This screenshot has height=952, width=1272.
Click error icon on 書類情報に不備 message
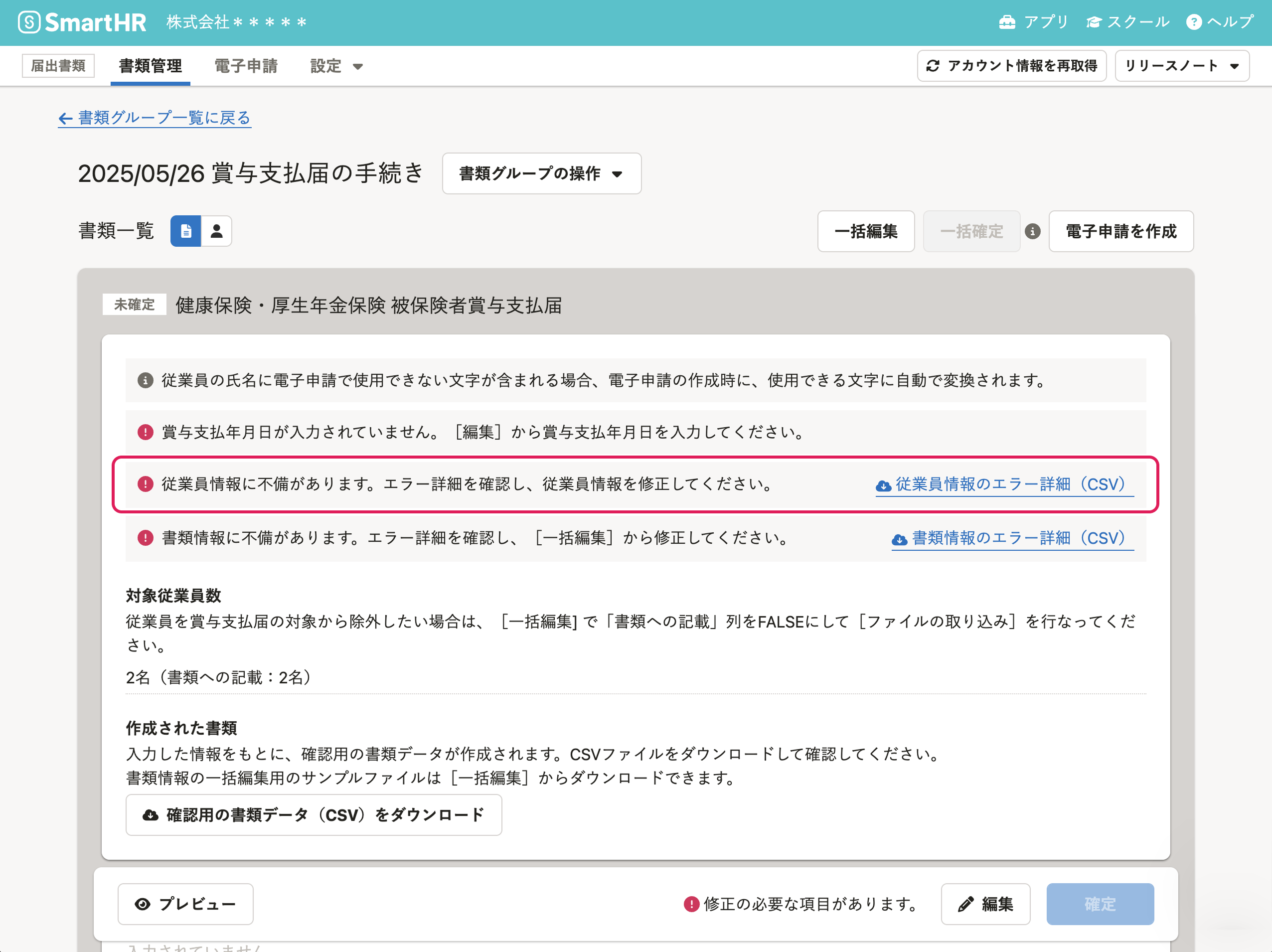tap(146, 537)
